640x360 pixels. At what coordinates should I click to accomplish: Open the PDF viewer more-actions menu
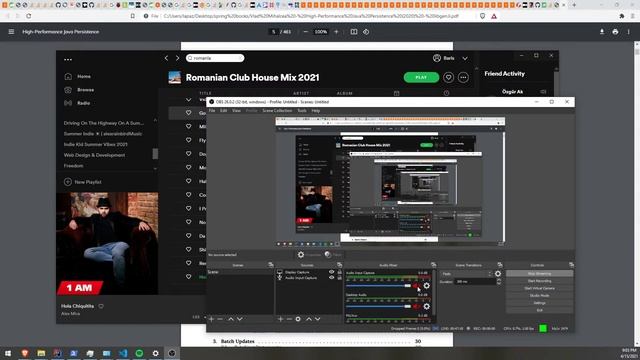point(629,31)
